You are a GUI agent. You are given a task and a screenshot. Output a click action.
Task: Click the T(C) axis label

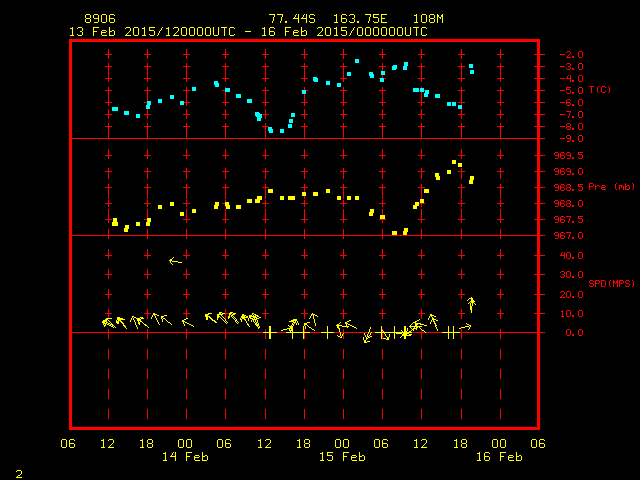click(x=600, y=89)
